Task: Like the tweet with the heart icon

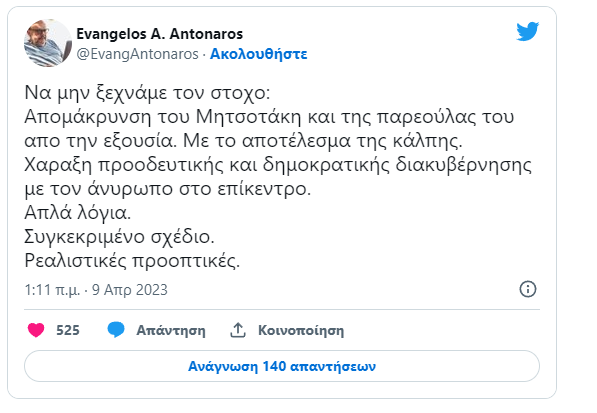Action: click(x=36, y=330)
